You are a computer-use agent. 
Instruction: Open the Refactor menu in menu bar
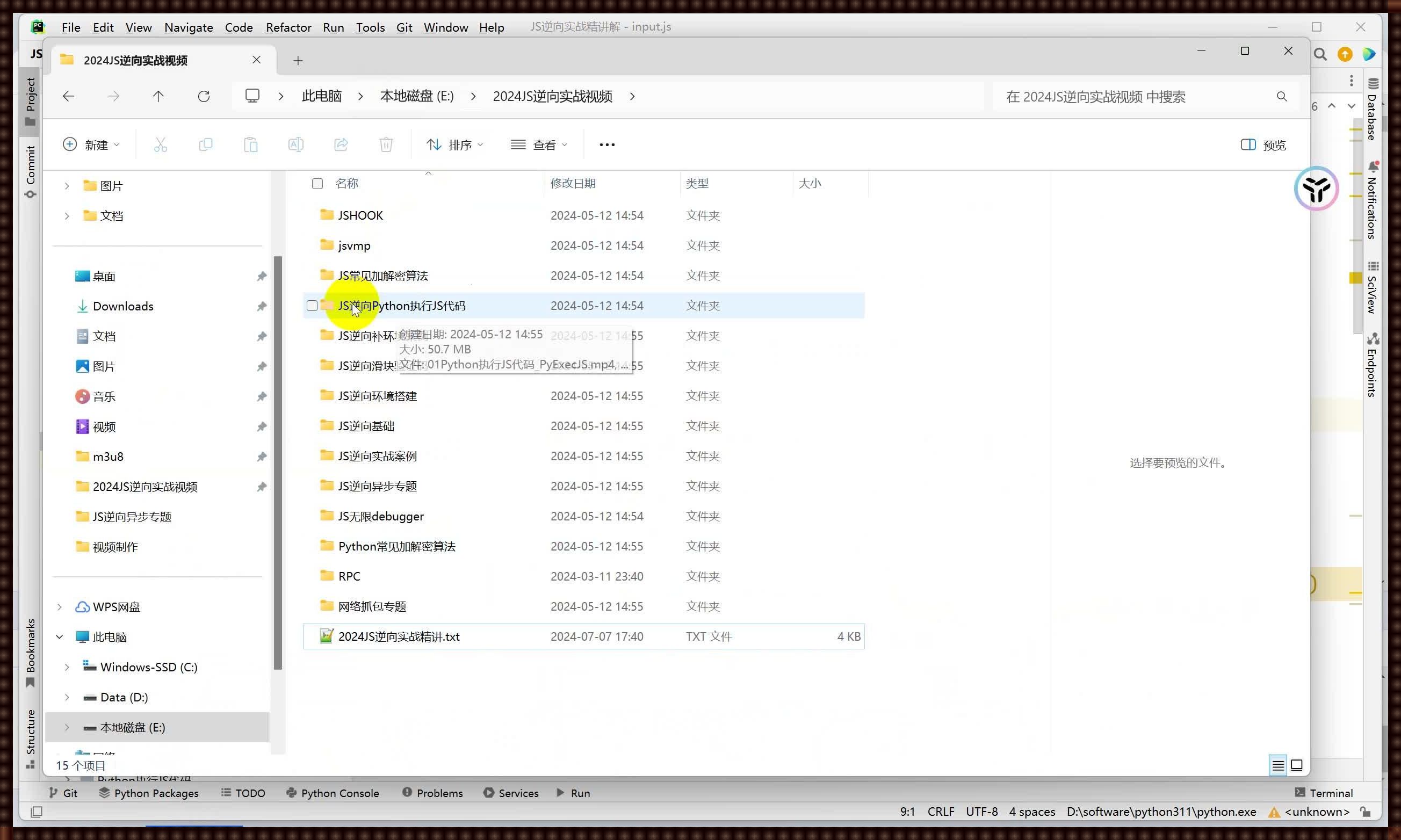click(287, 27)
